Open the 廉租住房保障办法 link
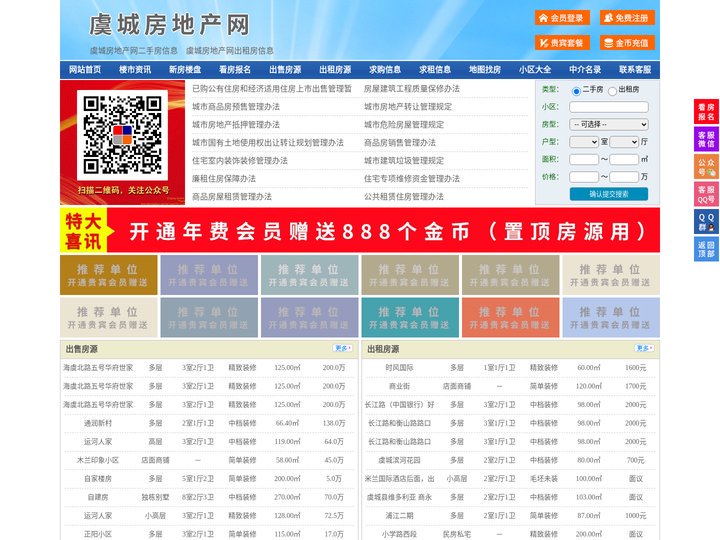Screen dimensions: 720x540 224,179
